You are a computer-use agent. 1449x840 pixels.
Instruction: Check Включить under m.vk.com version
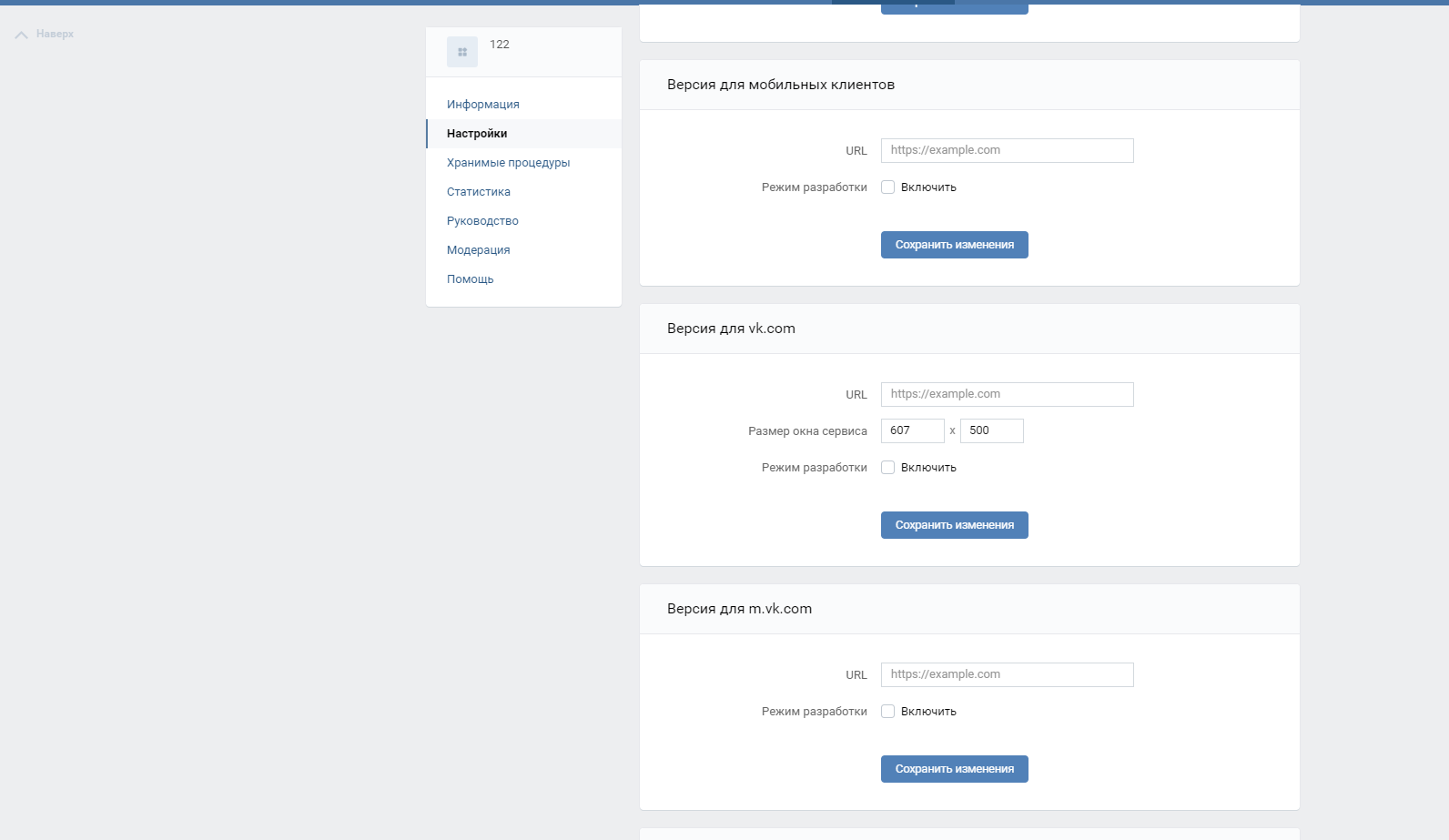point(888,712)
